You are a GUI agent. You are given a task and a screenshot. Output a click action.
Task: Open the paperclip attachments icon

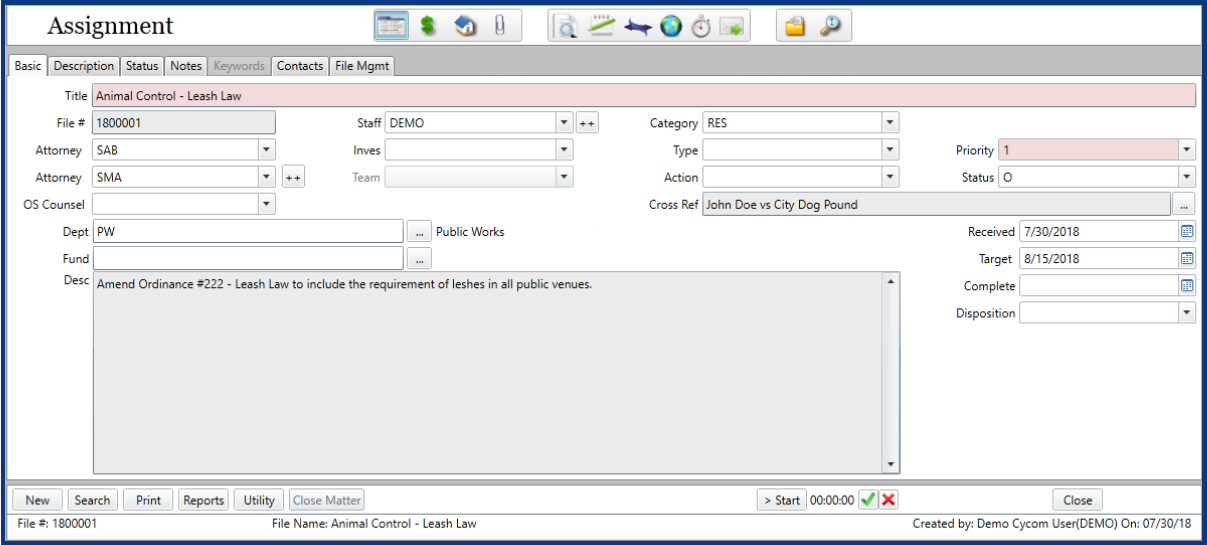(500, 27)
